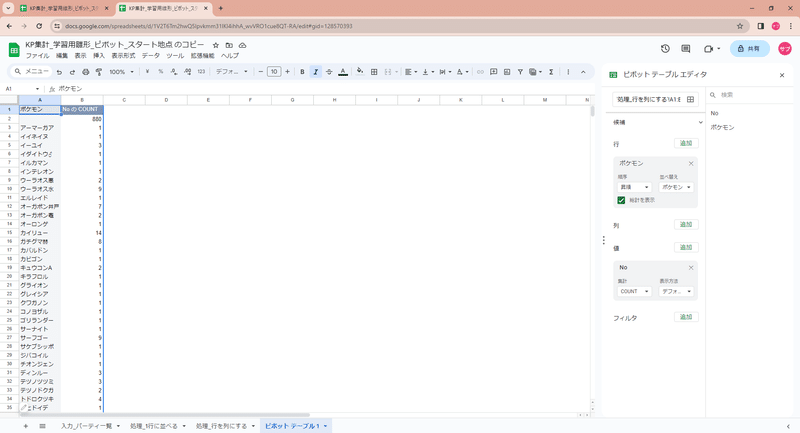Open the 編集 menu

coord(62,56)
